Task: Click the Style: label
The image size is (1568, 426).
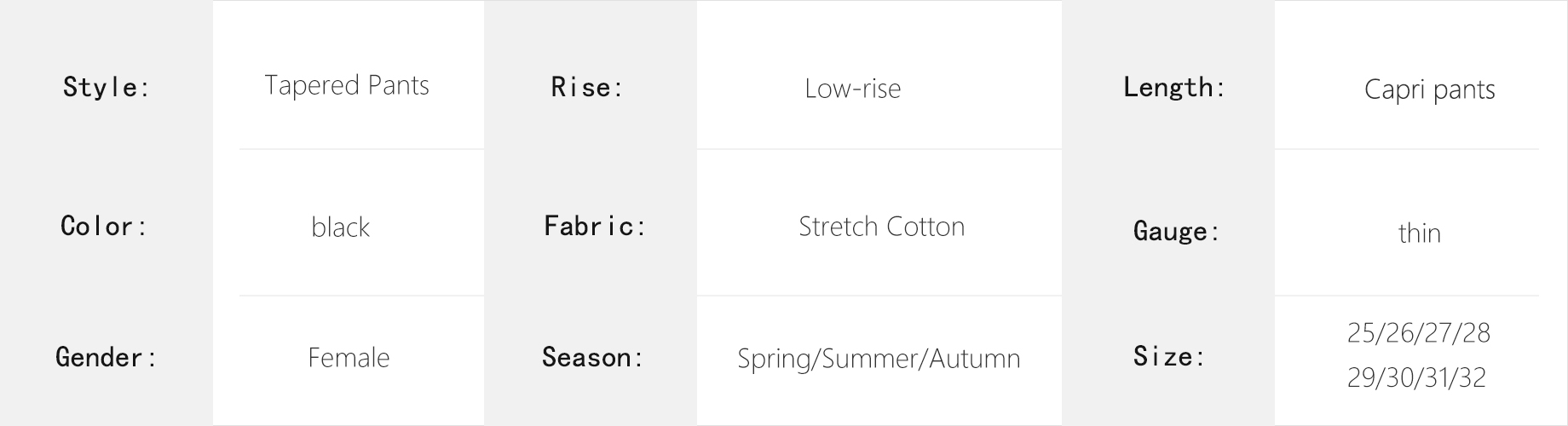Action: (x=107, y=87)
